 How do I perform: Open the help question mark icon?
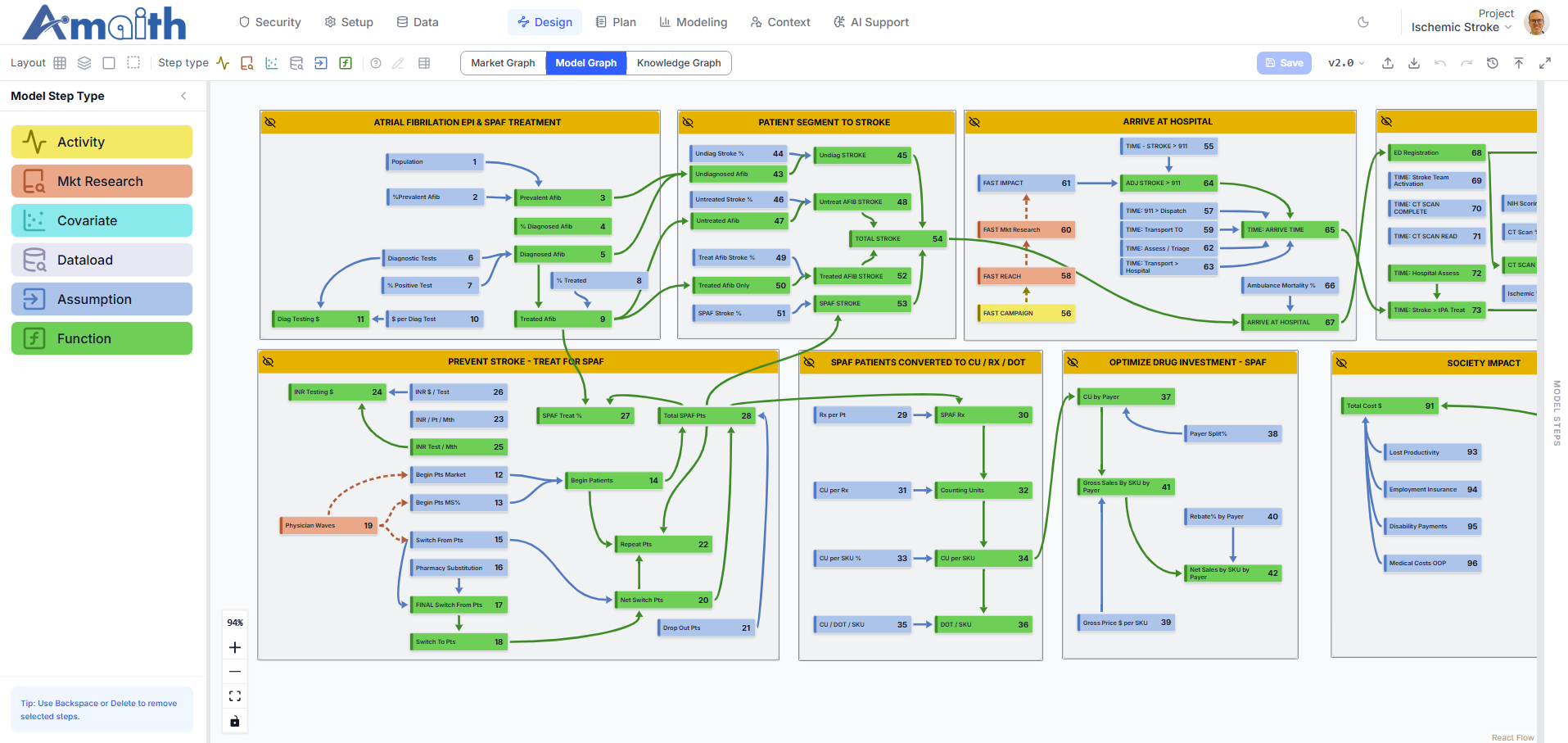coord(376,63)
